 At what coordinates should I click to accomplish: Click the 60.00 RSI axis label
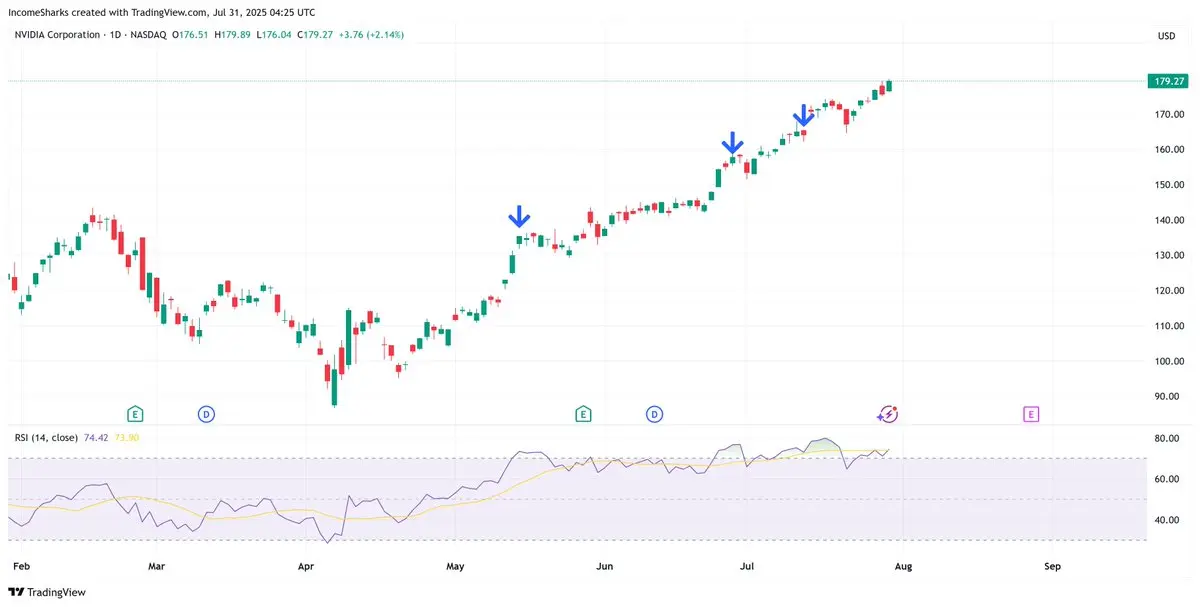point(1167,479)
